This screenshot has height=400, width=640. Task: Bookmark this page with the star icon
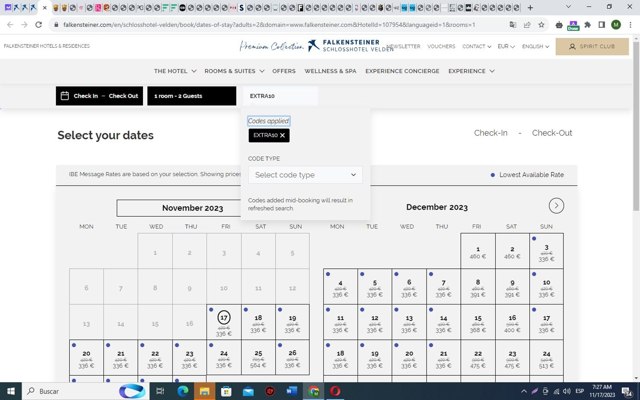pos(541,25)
